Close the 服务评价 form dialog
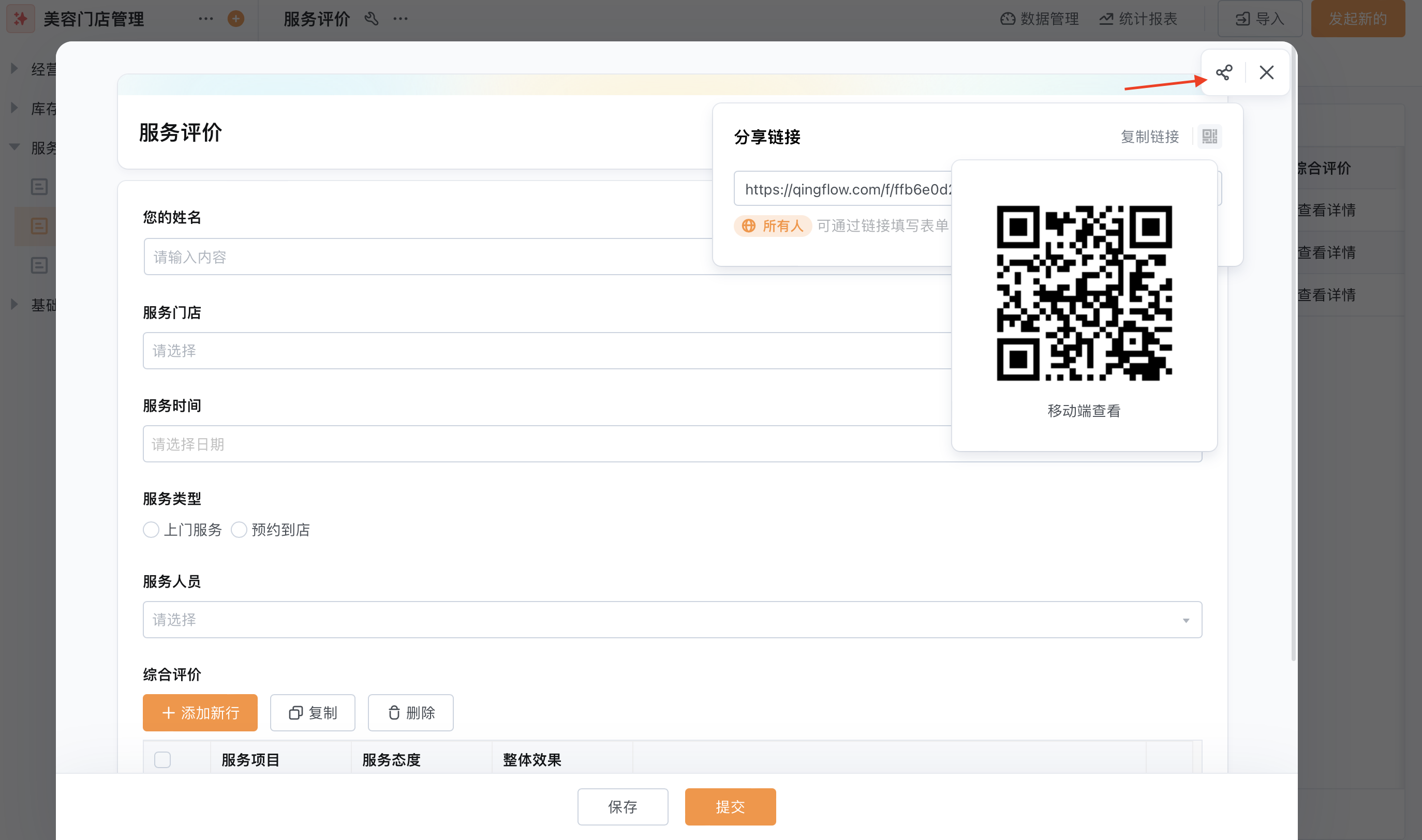Image resolution: width=1422 pixels, height=840 pixels. (x=1266, y=72)
